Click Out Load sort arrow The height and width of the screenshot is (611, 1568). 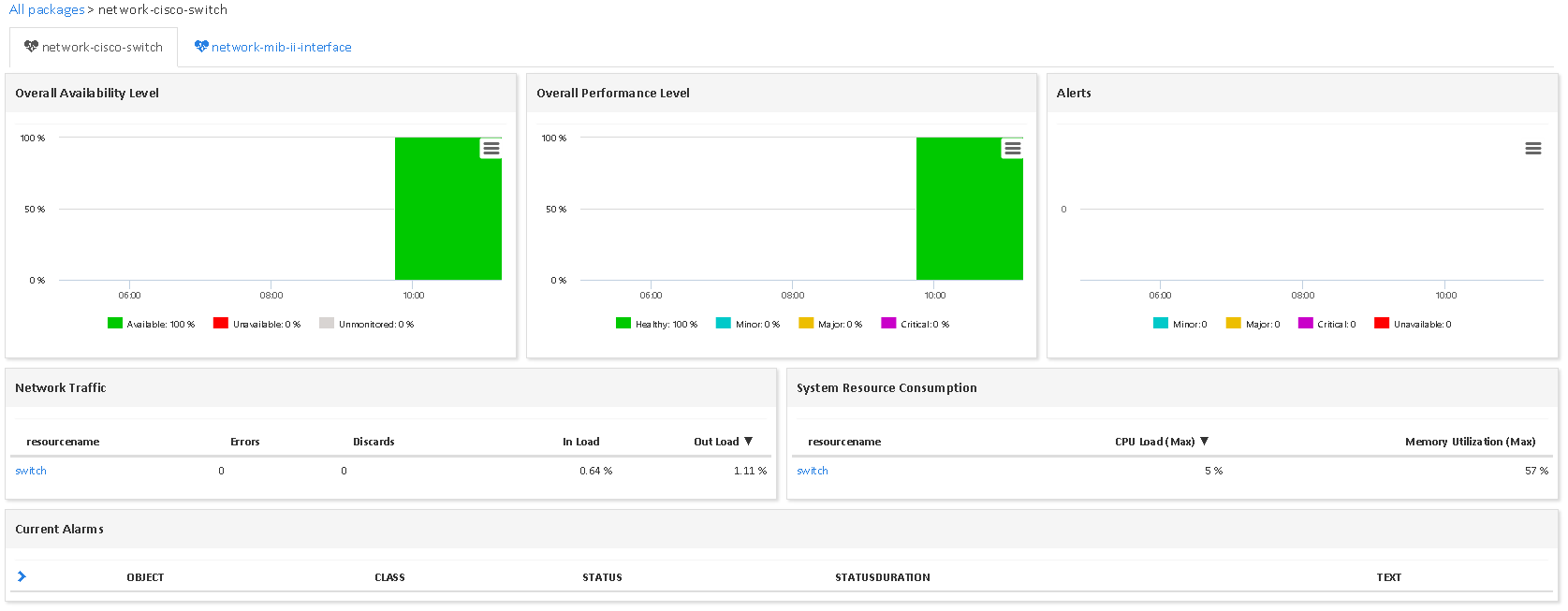(748, 441)
